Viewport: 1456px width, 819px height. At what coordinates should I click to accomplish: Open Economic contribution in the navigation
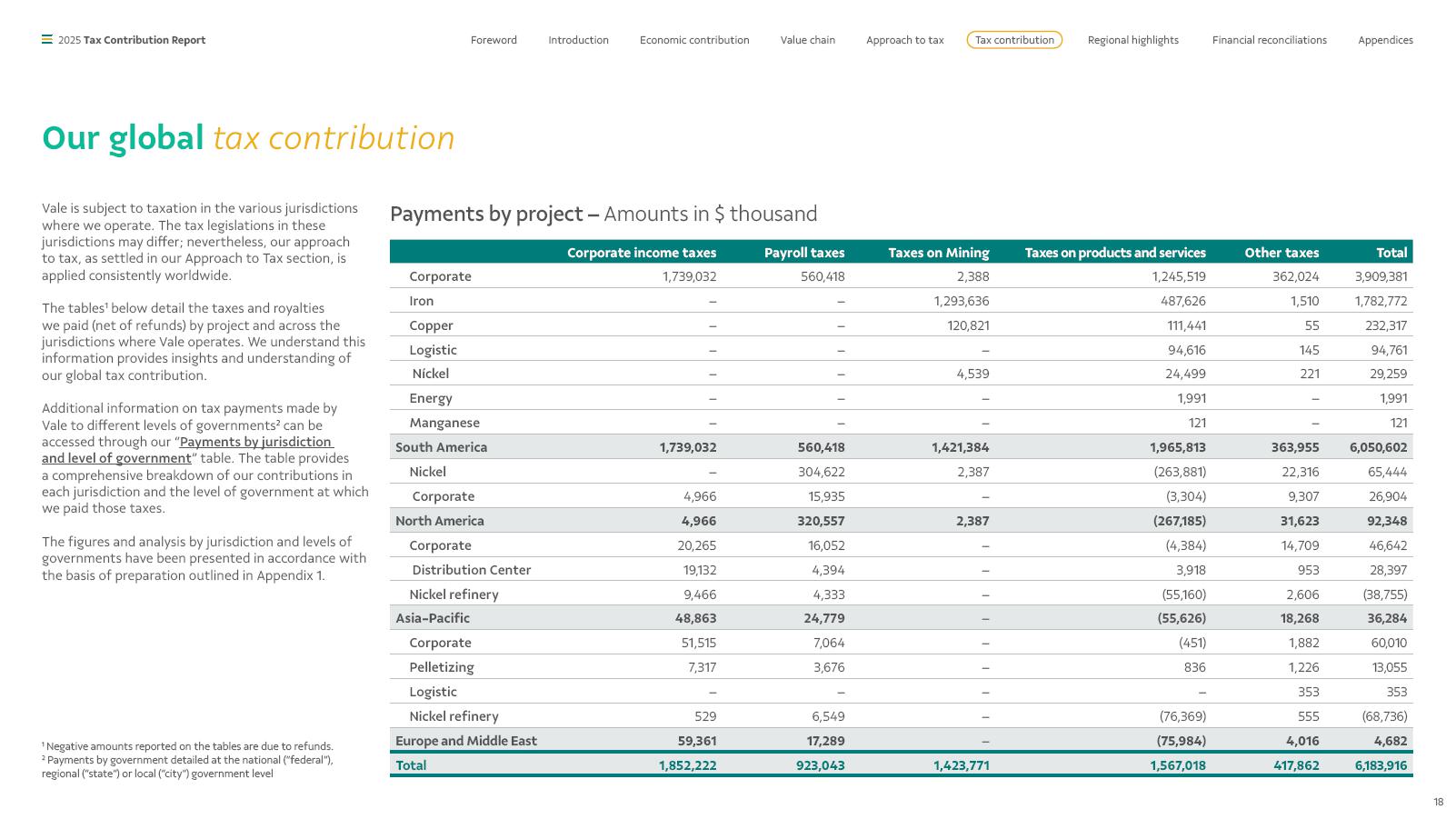coord(694,40)
